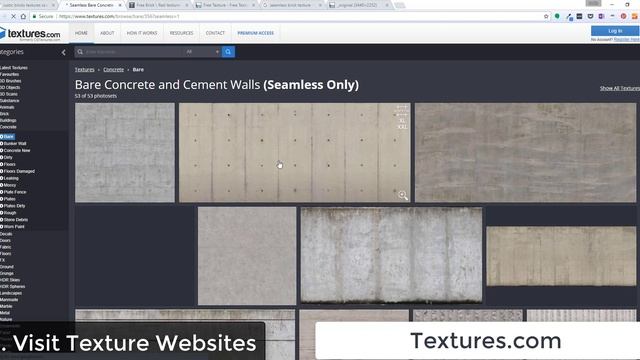Click the Register here link
Viewport: 640px width, 360px height.
(x=627, y=40)
